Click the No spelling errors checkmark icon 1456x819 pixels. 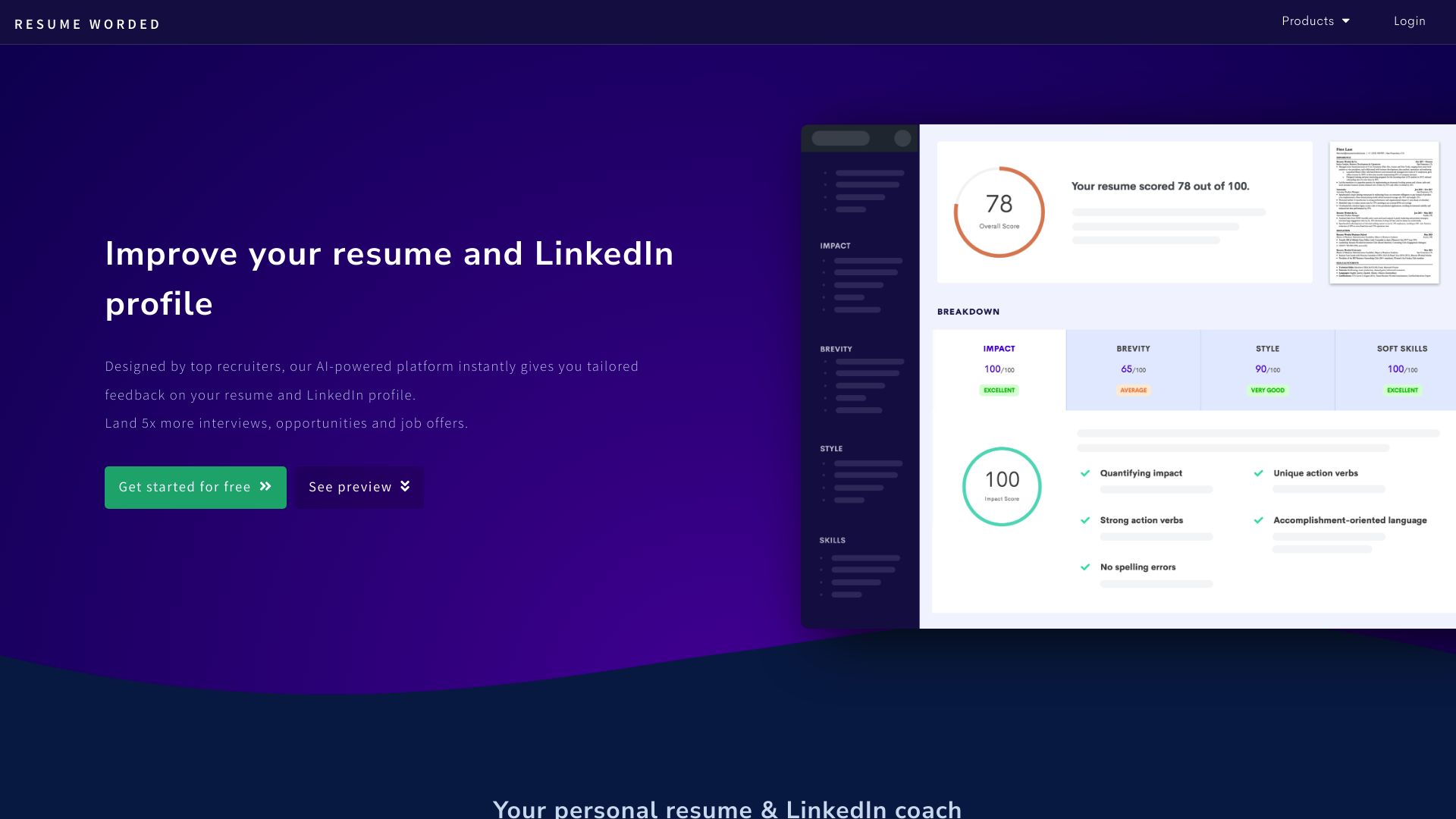1086,567
